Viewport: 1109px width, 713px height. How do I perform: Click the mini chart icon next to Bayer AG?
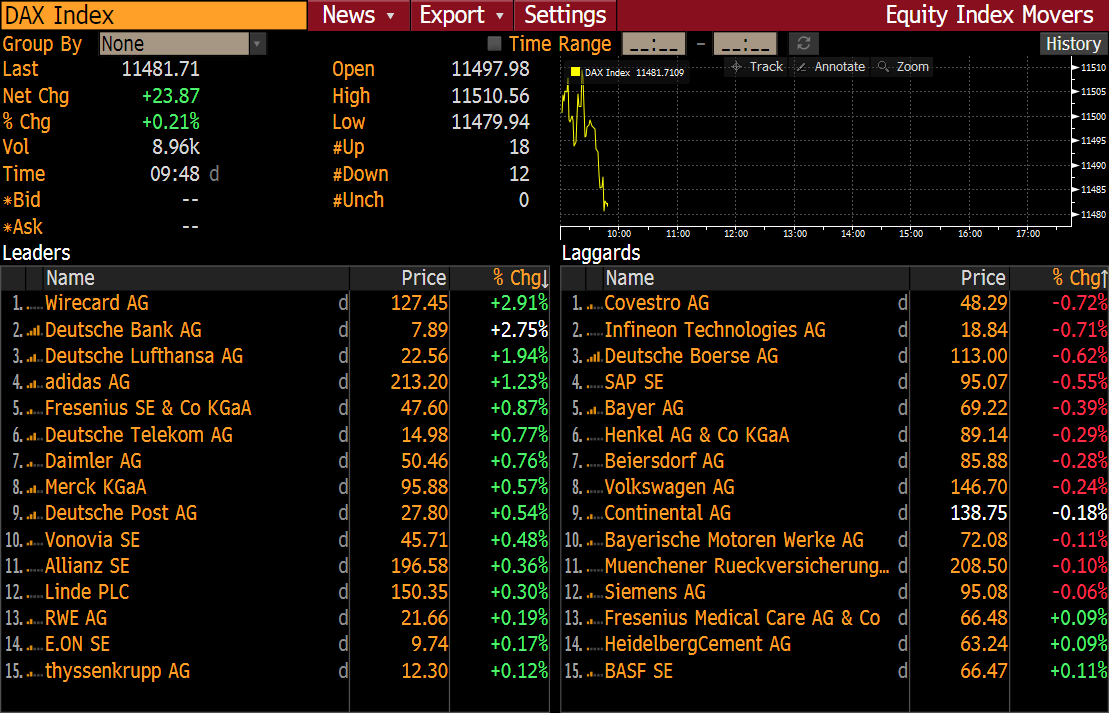click(593, 409)
